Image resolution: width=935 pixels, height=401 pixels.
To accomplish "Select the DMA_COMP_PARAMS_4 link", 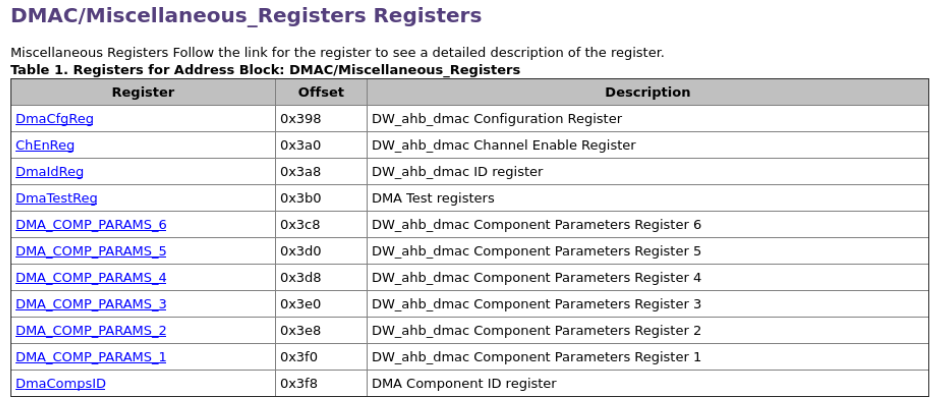I will tap(91, 277).
